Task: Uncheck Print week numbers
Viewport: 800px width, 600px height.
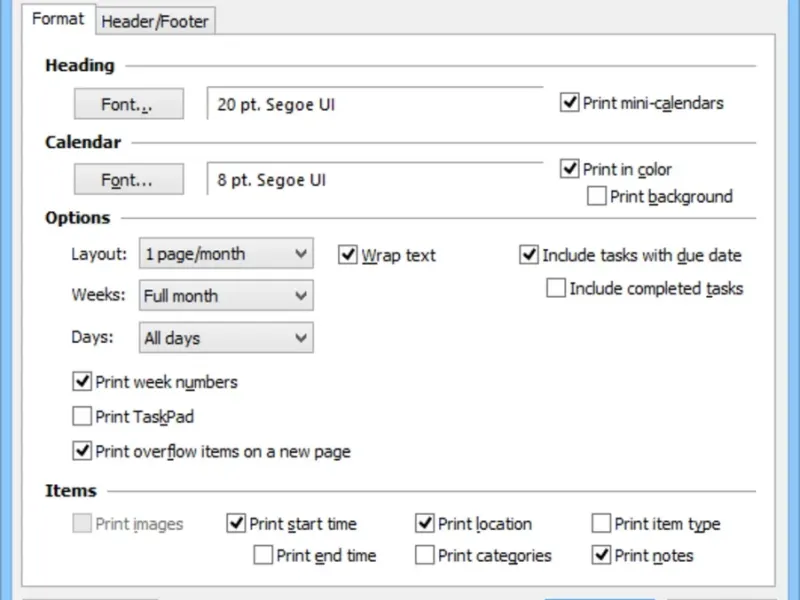Action: pyautogui.click(x=82, y=381)
